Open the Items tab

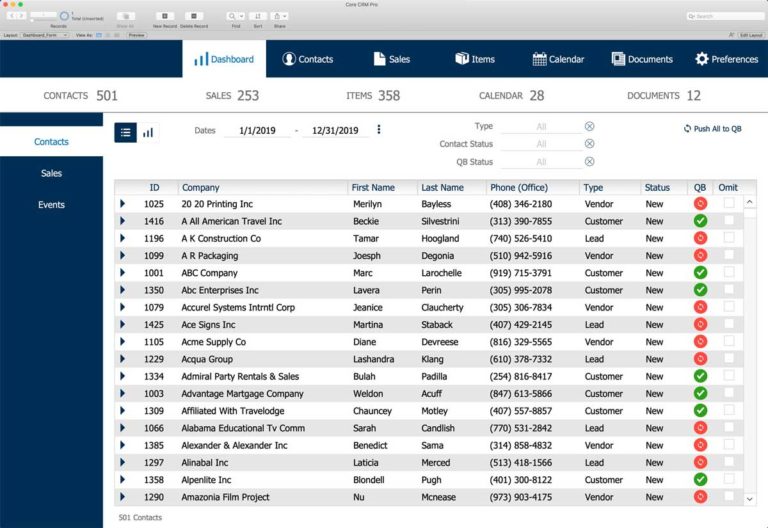[475, 59]
